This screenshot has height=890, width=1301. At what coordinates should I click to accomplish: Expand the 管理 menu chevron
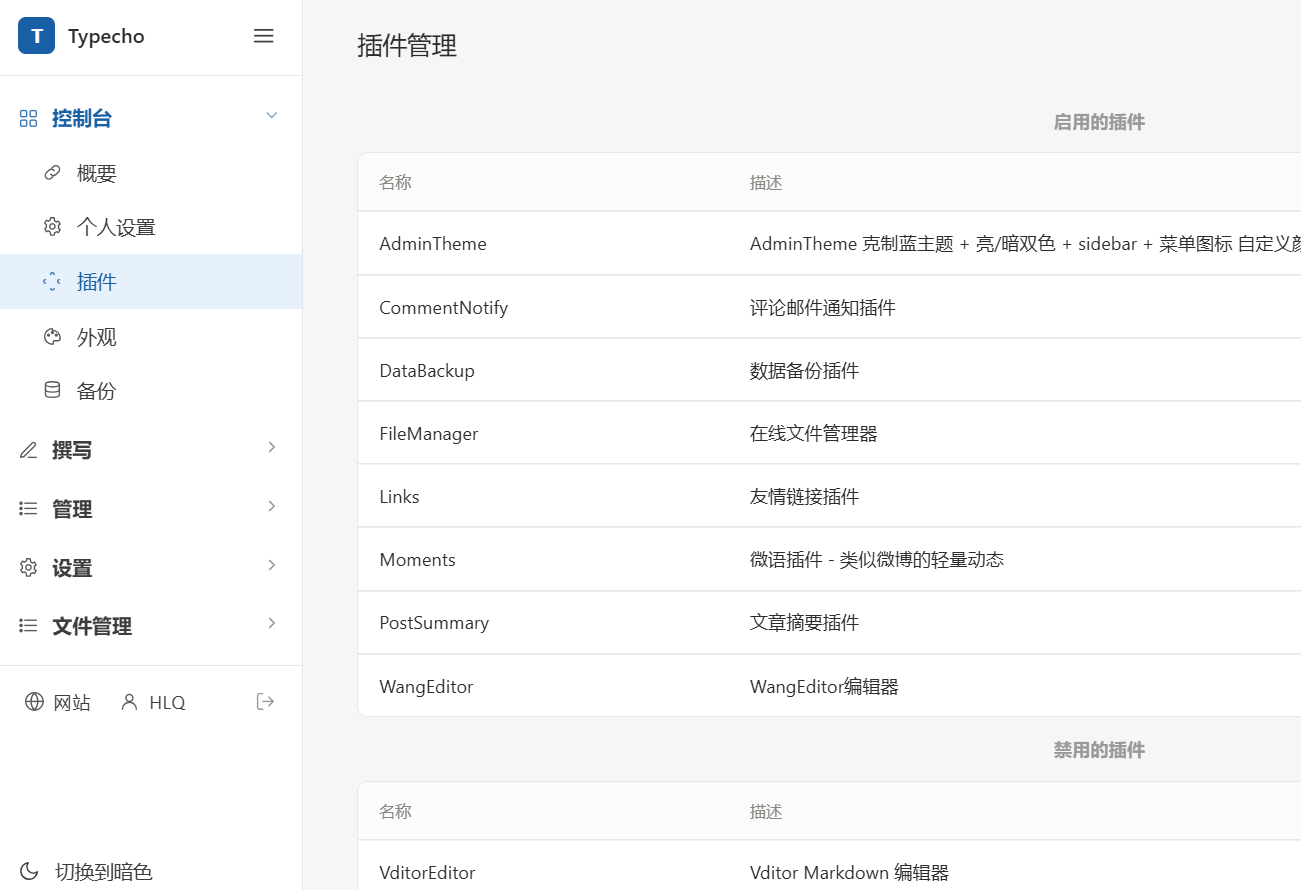click(271, 506)
